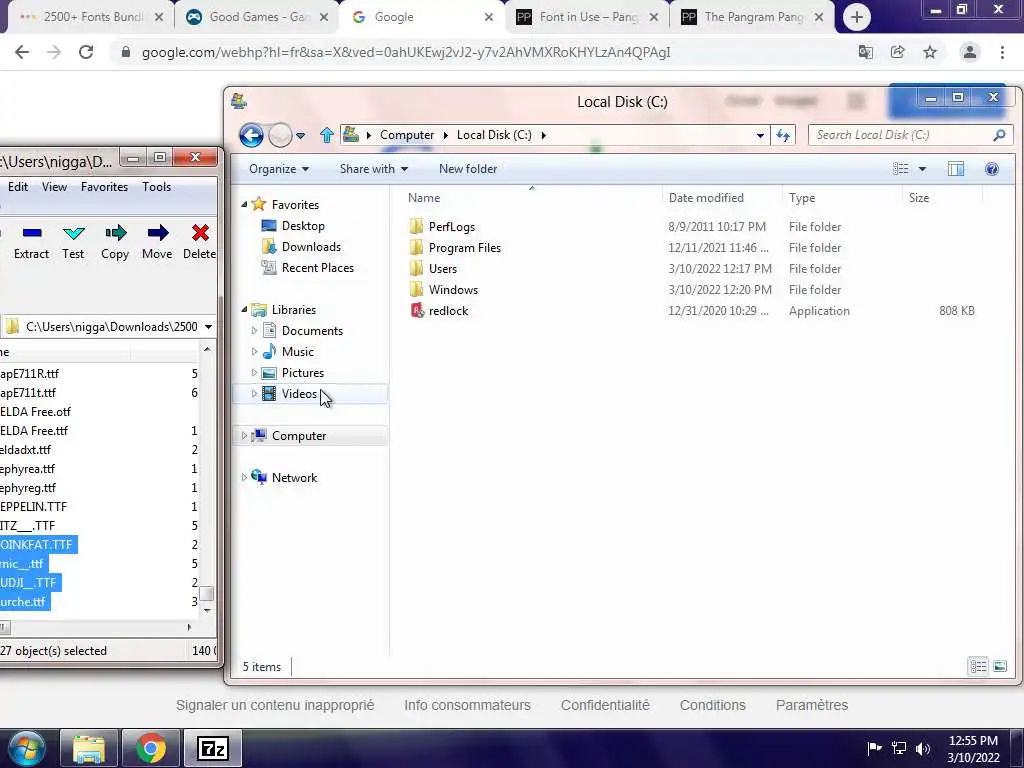Open Chrome translate icon in address bar
Viewport: 1024px width, 768px height.
click(866, 52)
